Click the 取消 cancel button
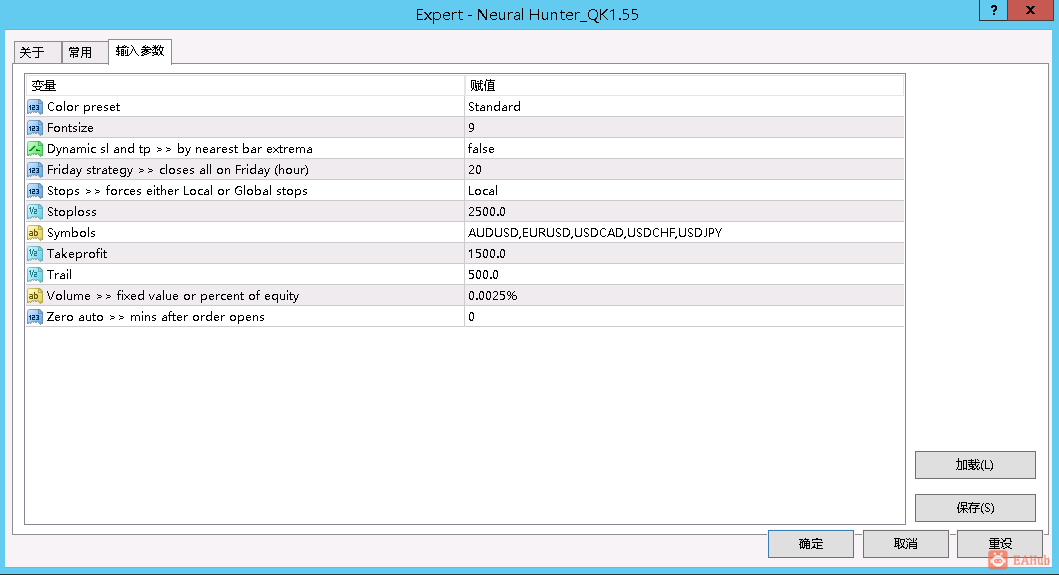Image resolution: width=1059 pixels, height=575 pixels. [905, 544]
